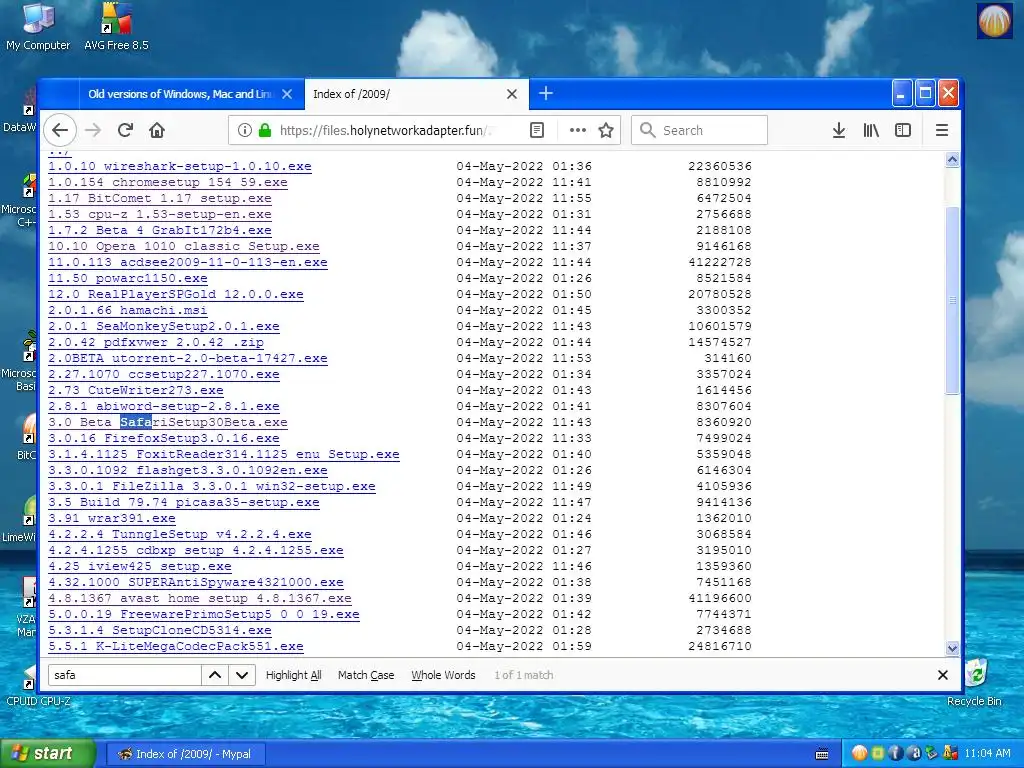
Task: Bookmark this page with the star
Action: (606, 130)
